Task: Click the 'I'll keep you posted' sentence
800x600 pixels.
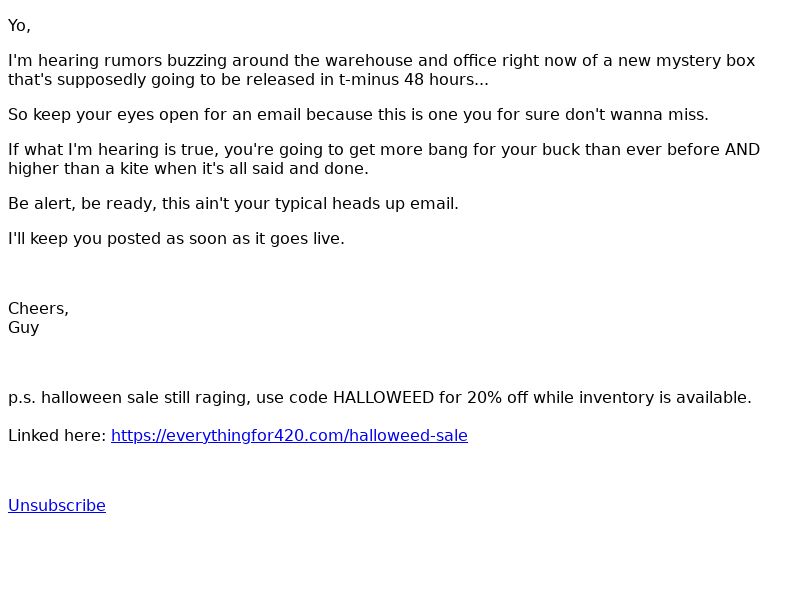Action: (x=177, y=239)
